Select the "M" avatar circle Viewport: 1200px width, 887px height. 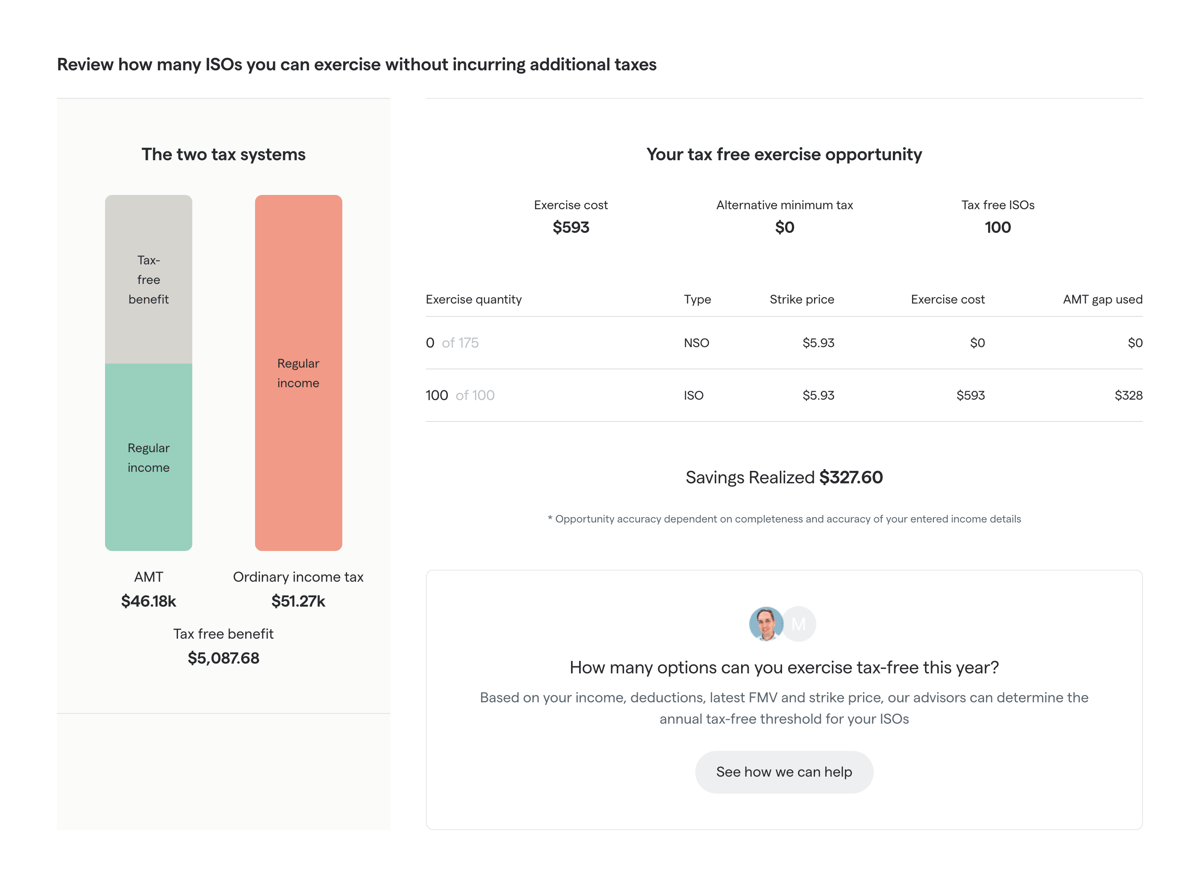click(798, 623)
